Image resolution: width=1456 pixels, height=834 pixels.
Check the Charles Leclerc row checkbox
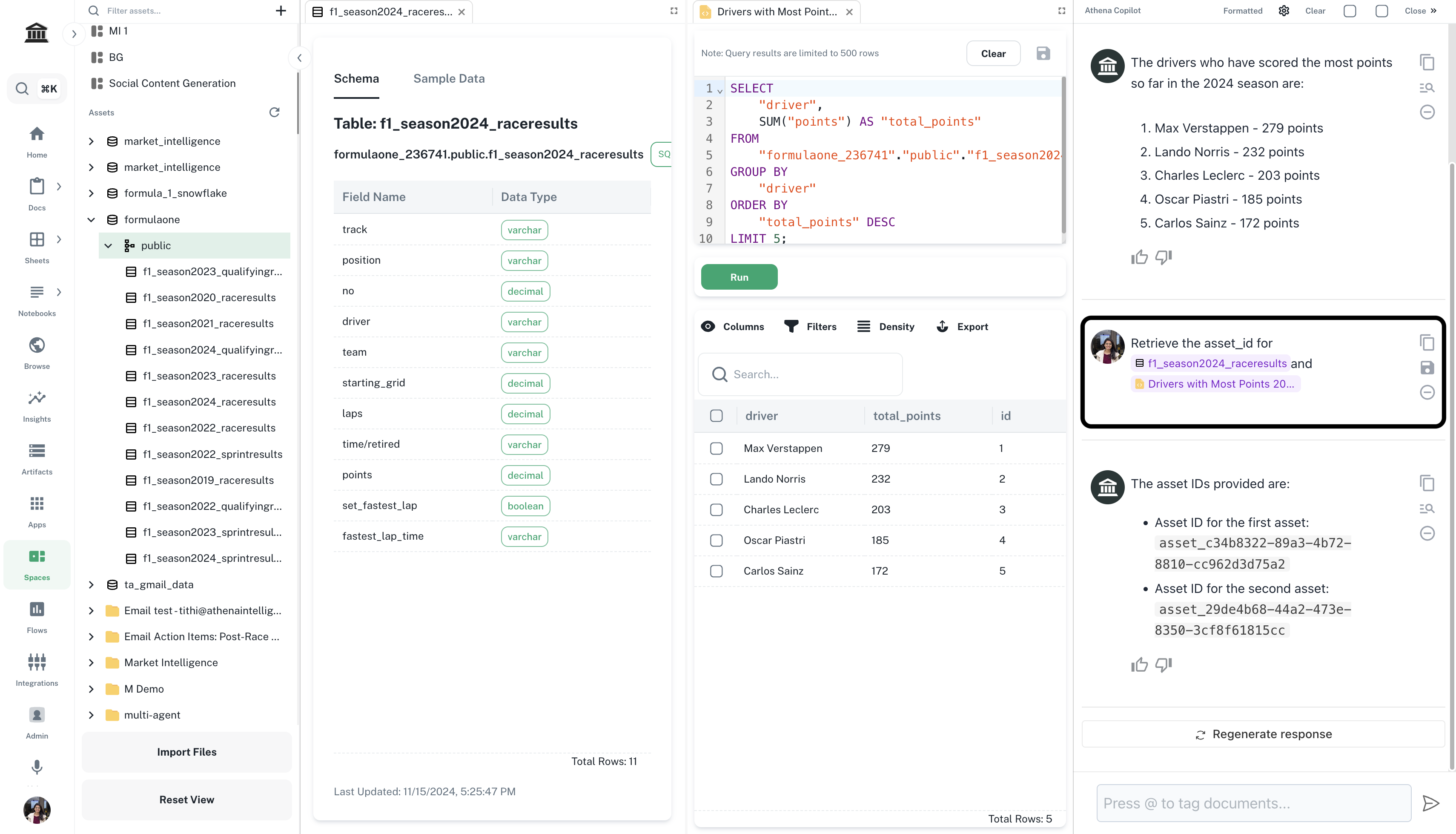pyautogui.click(x=716, y=510)
